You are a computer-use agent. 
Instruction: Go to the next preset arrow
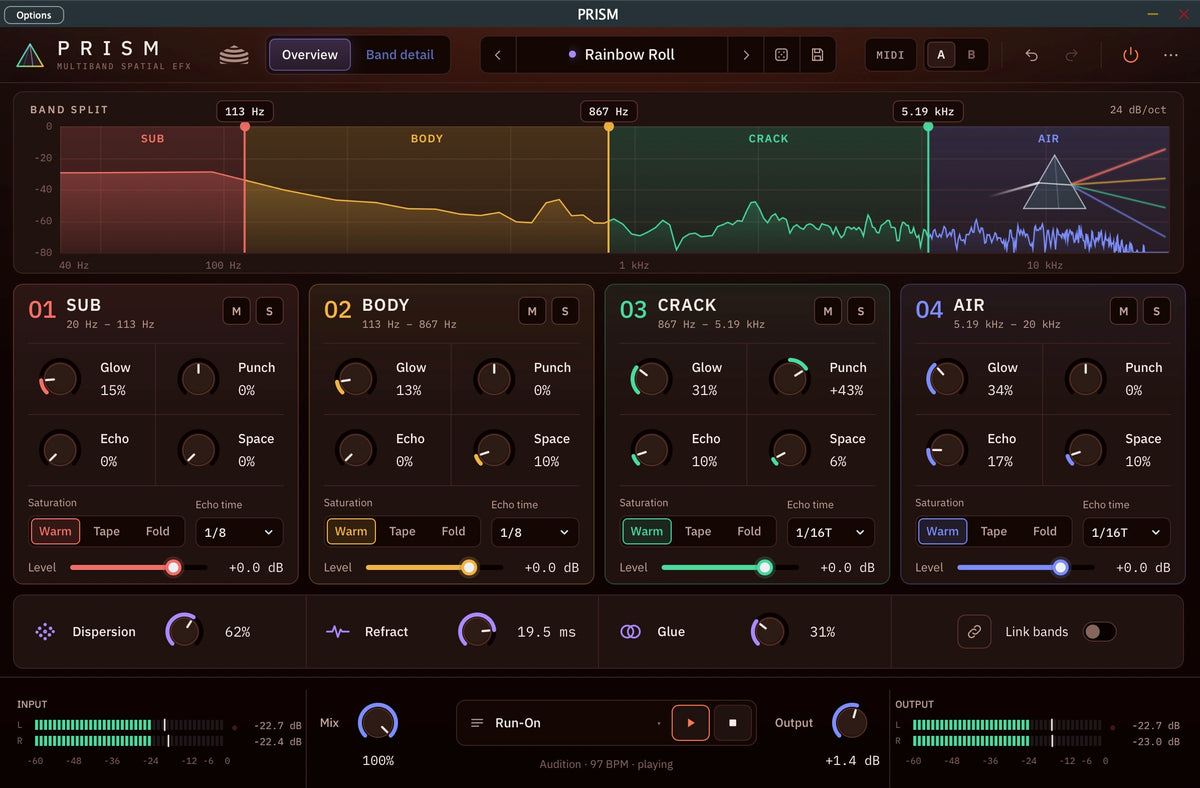(745, 55)
